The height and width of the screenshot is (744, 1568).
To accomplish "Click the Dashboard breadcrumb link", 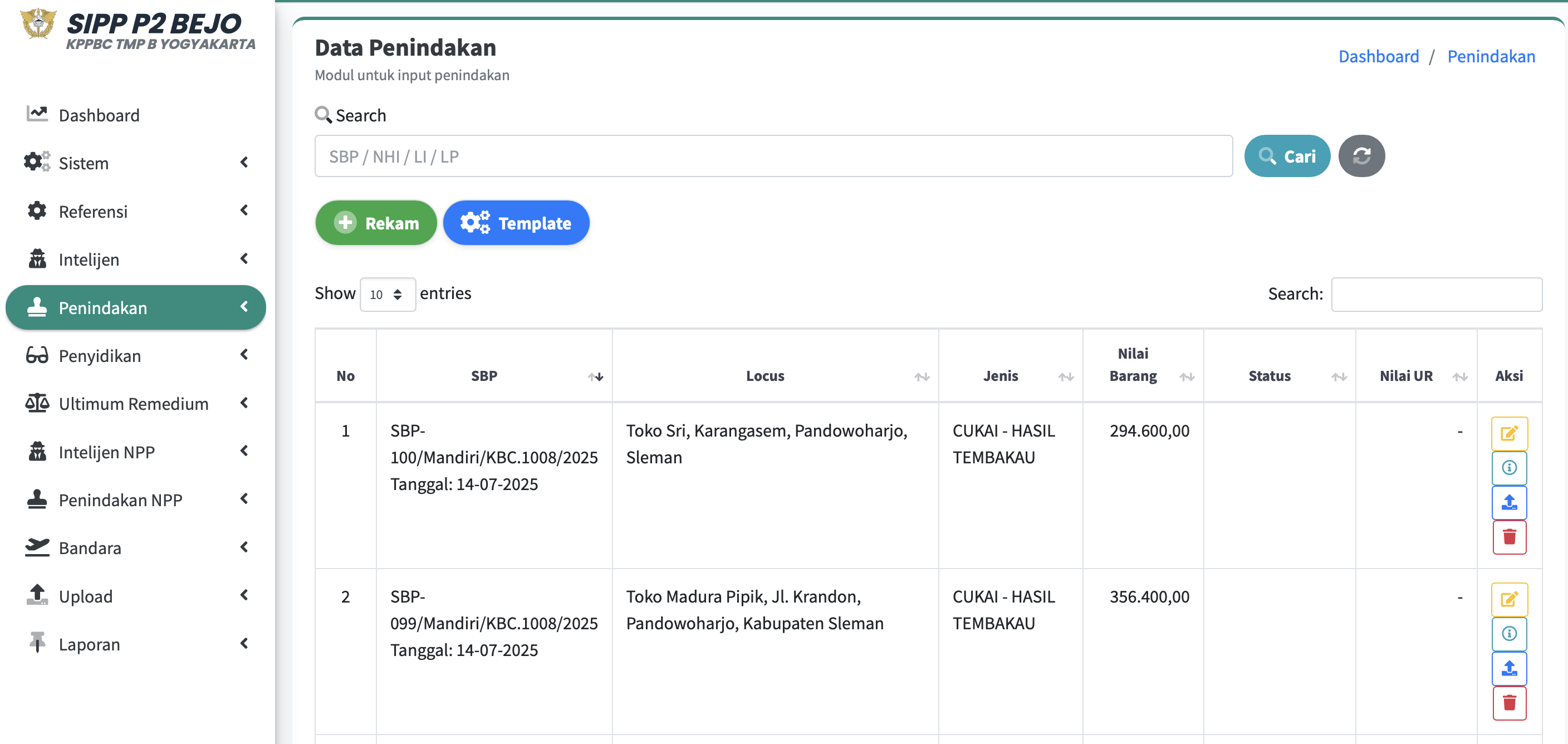I will [1378, 56].
